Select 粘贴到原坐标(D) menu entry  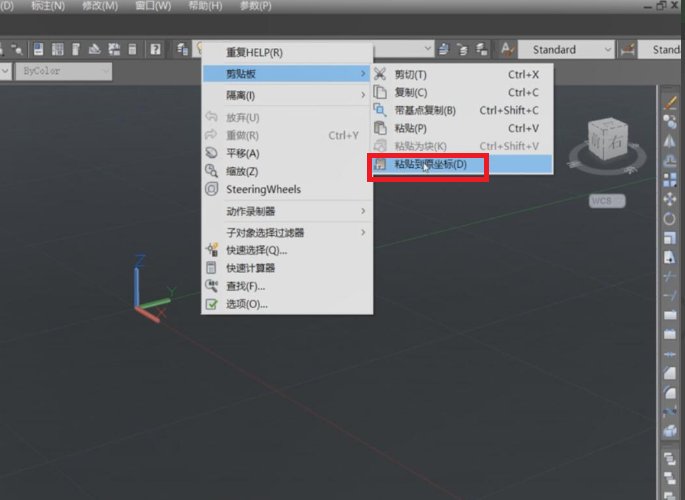pyautogui.click(x=462, y=165)
